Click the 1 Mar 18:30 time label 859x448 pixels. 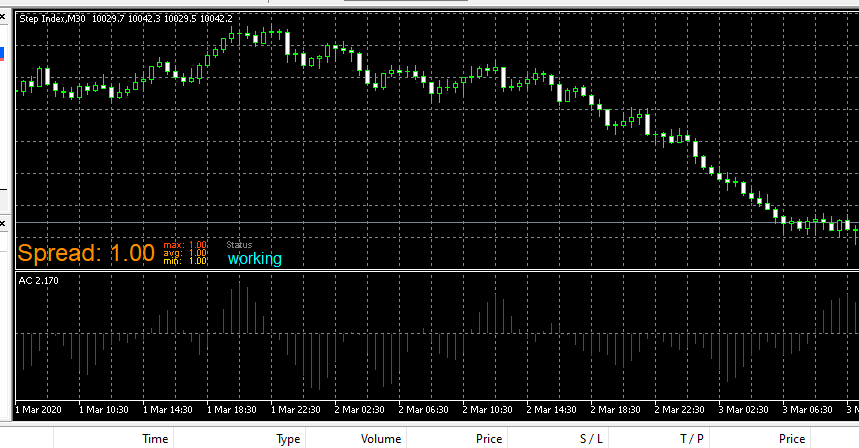tap(232, 410)
